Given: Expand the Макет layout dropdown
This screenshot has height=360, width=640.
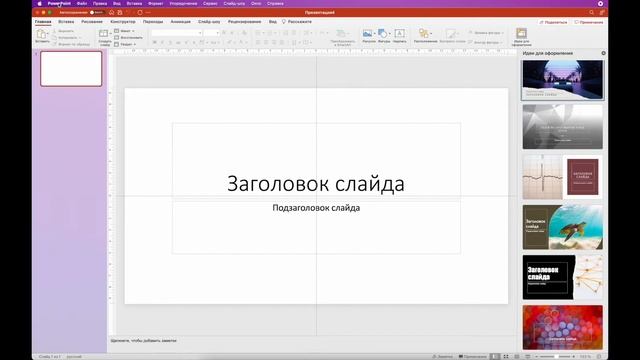Looking at the screenshot, I should pos(124,31).
